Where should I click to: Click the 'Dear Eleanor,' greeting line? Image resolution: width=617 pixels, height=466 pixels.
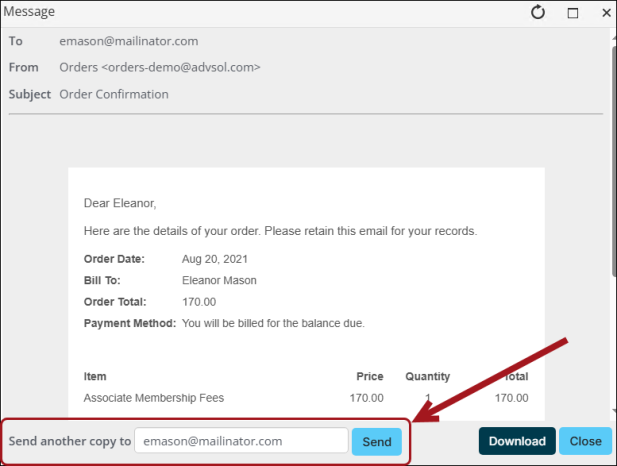[x=120, y=203]
